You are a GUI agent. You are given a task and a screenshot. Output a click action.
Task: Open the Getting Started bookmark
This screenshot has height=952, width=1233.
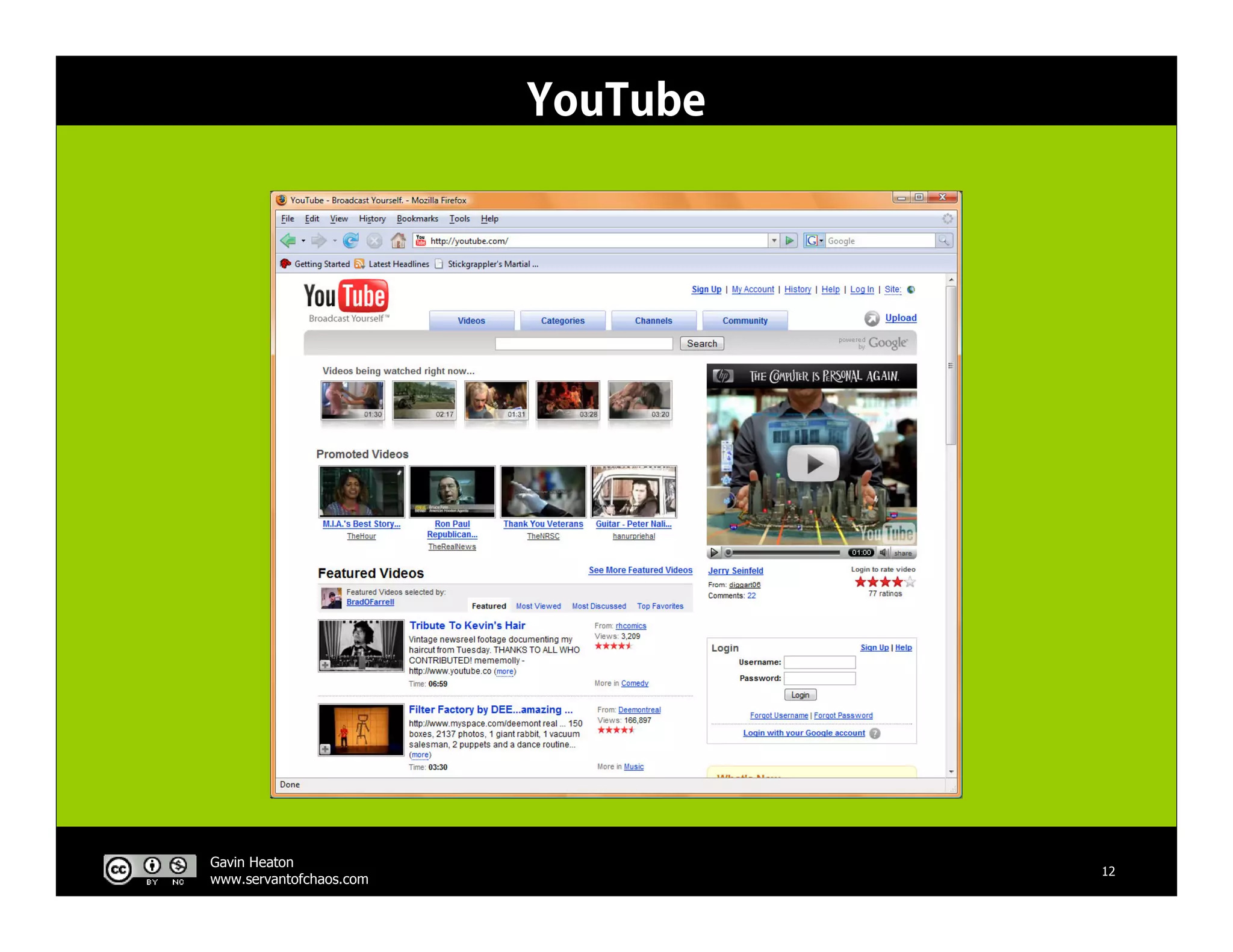click(x=315, y=264)
